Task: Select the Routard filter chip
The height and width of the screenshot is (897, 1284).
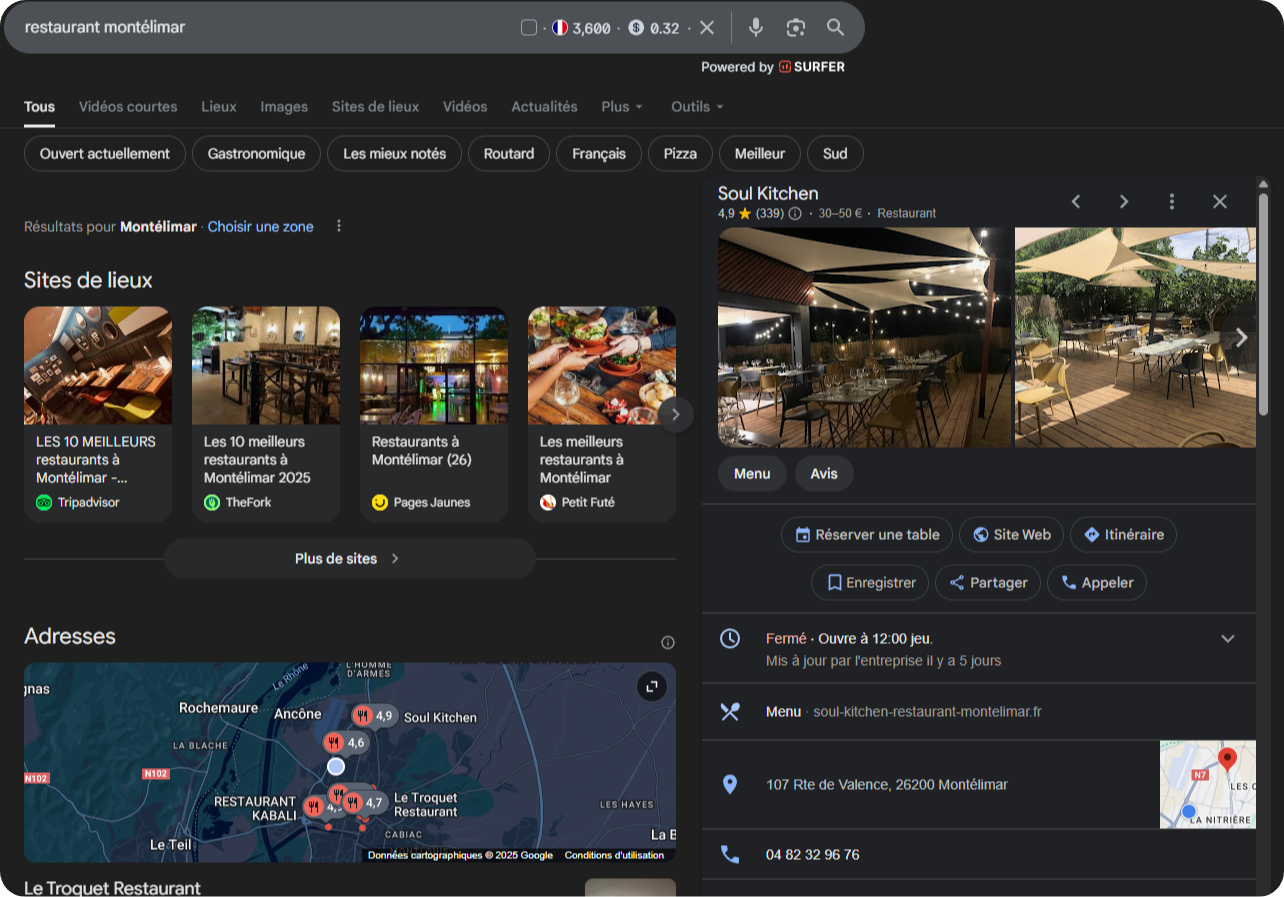Action: 509,154
